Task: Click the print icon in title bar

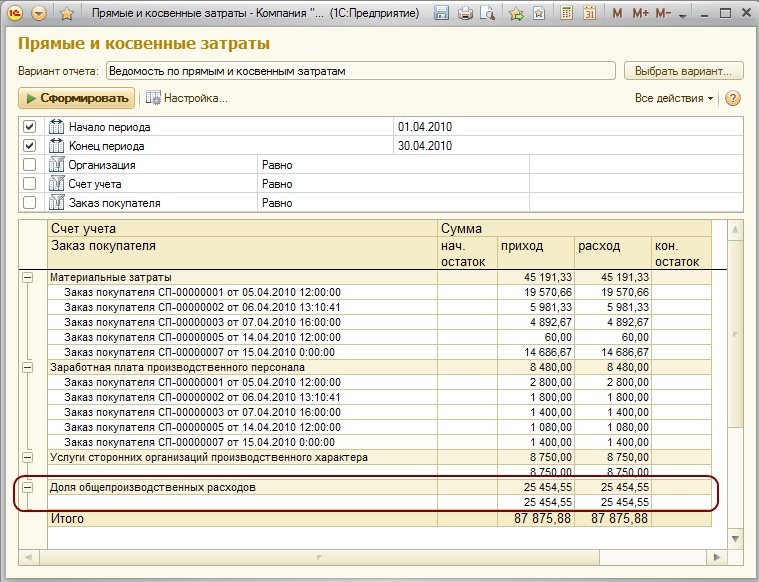Action: 465,14
